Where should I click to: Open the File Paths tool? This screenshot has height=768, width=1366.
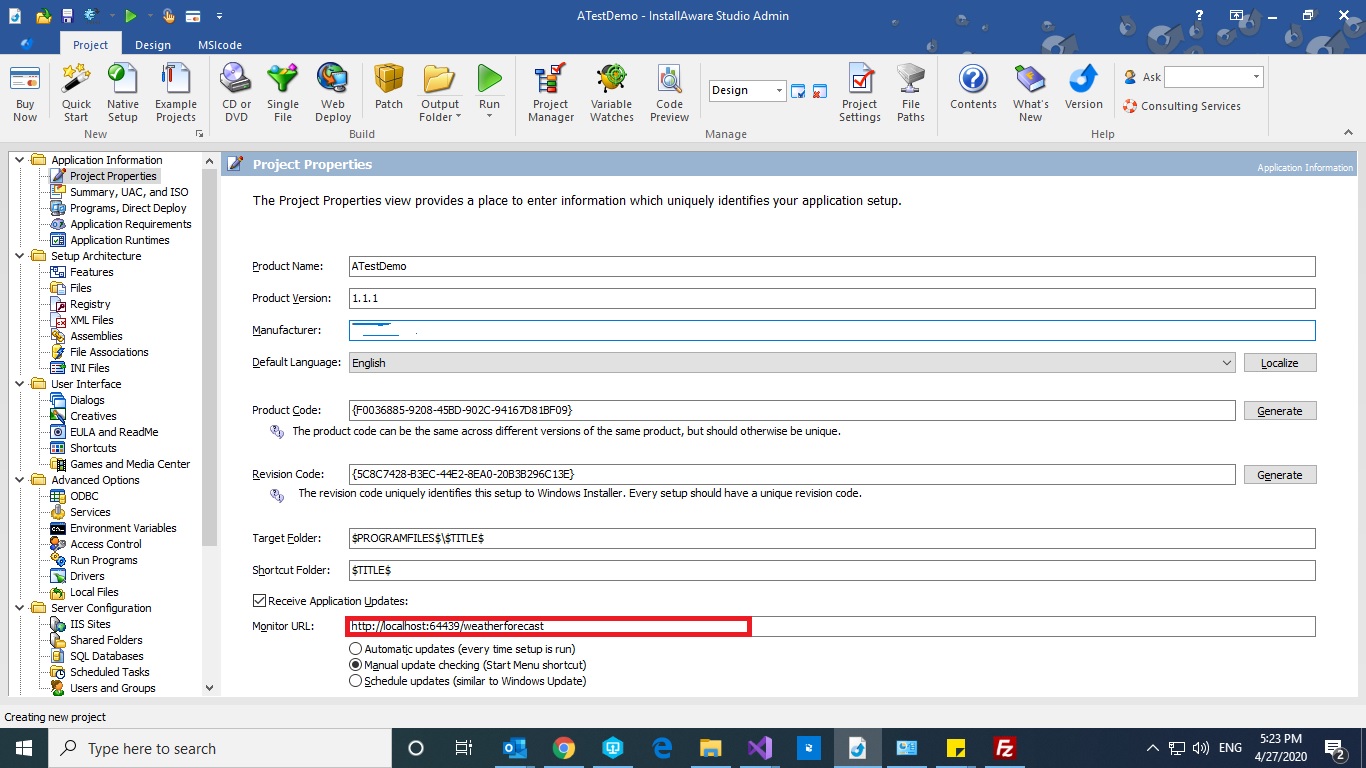(x=911, y=93)
